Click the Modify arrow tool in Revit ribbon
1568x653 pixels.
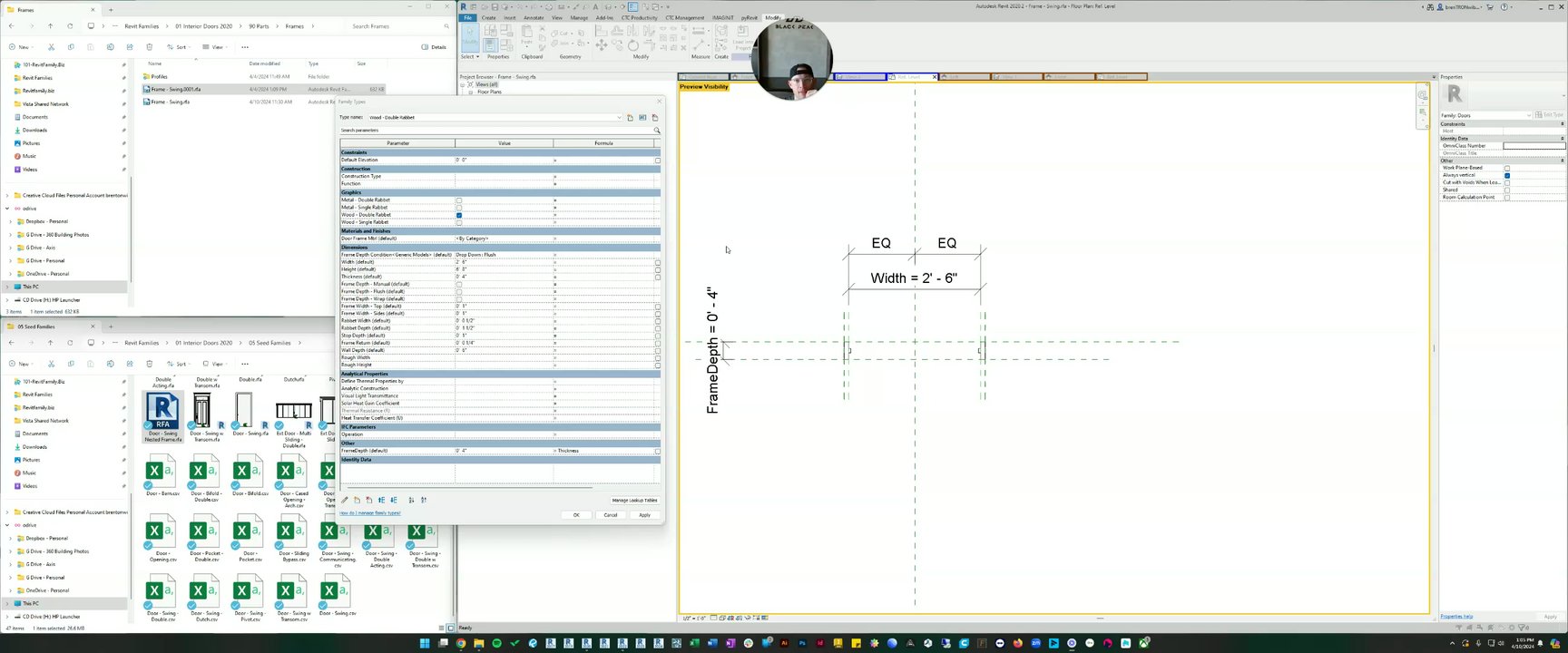(470, 37)
